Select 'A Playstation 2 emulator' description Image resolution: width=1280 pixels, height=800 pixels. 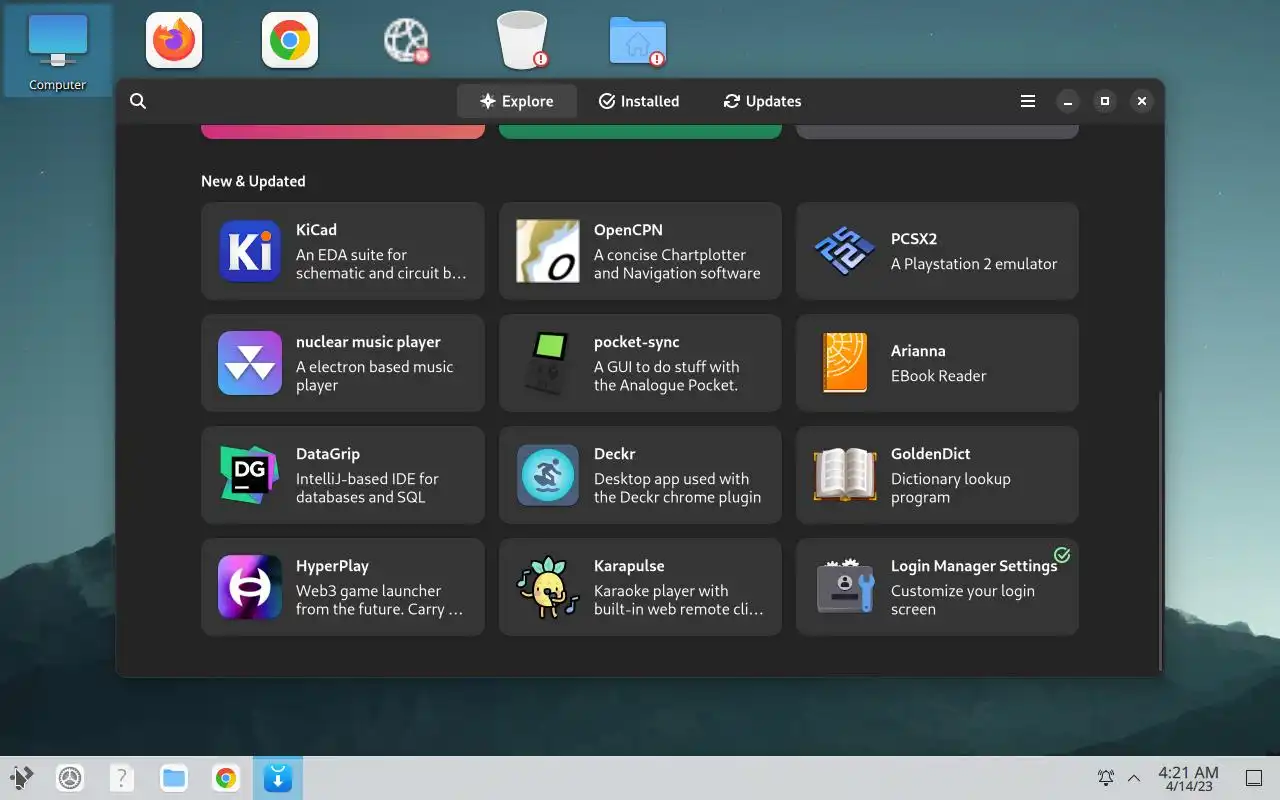click(974, 264)
